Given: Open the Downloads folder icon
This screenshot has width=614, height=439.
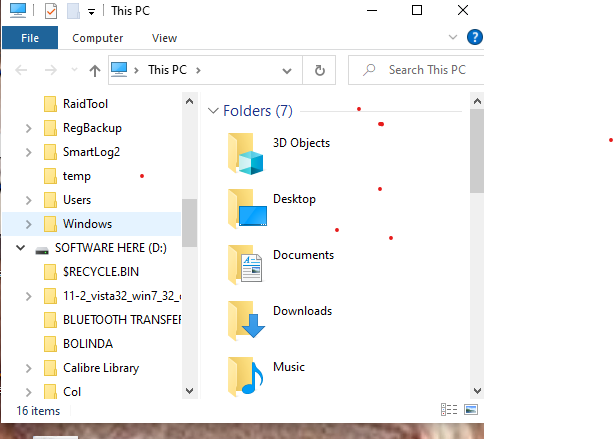Looking at the screenshot, I should coord(246,321).
